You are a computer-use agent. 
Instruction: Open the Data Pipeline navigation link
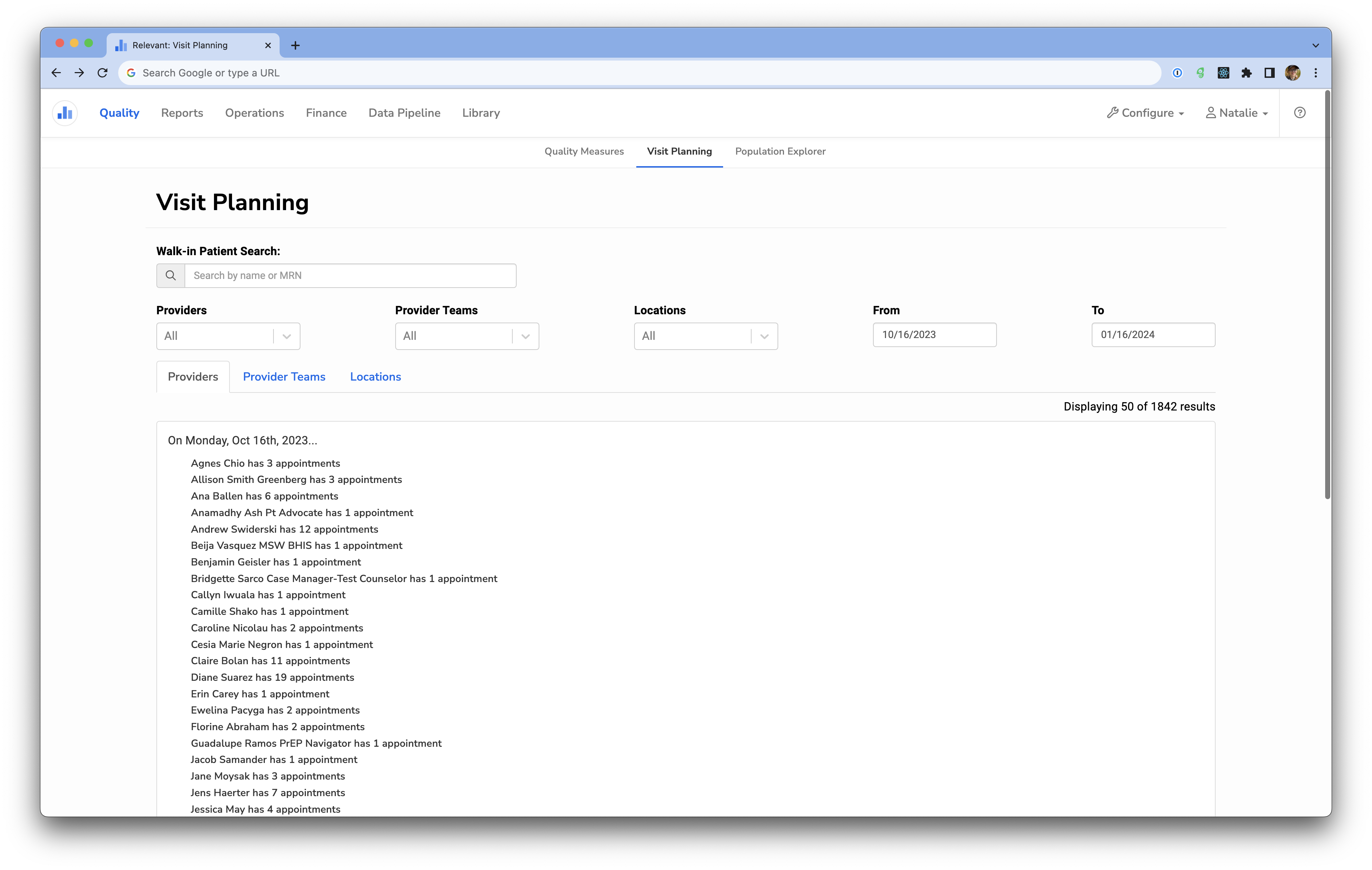(x=404, y=113)
